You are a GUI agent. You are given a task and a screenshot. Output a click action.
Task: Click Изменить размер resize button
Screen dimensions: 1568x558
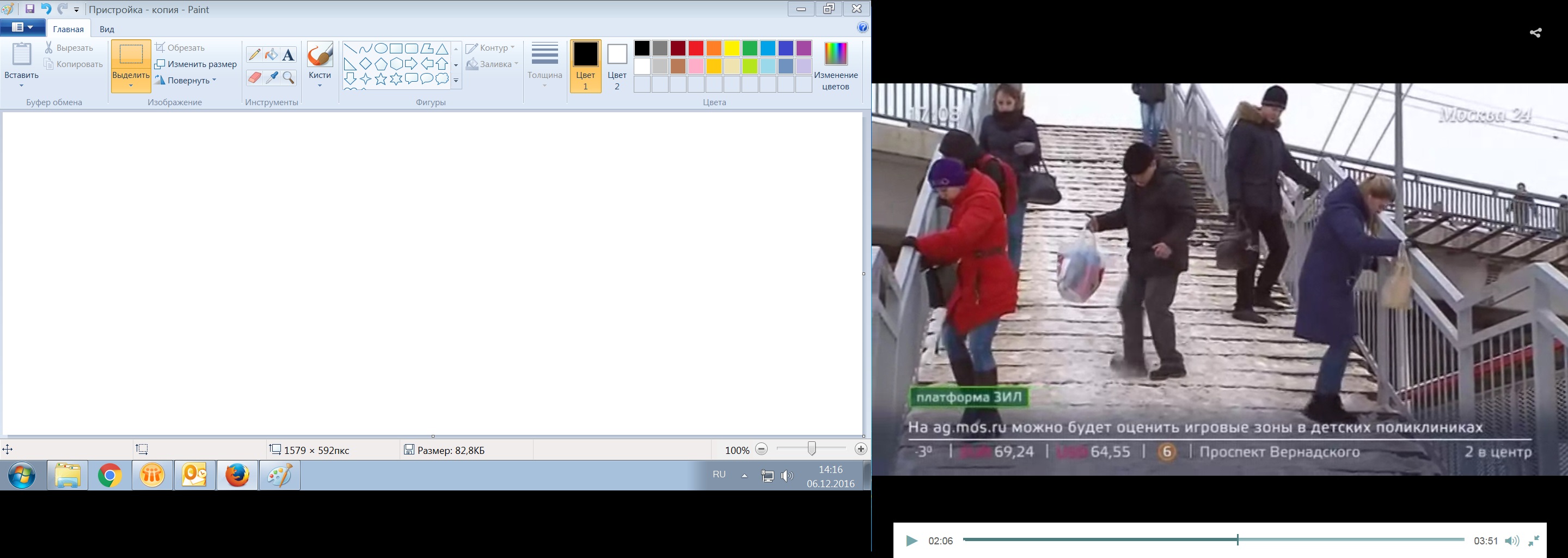coord(195,64)
